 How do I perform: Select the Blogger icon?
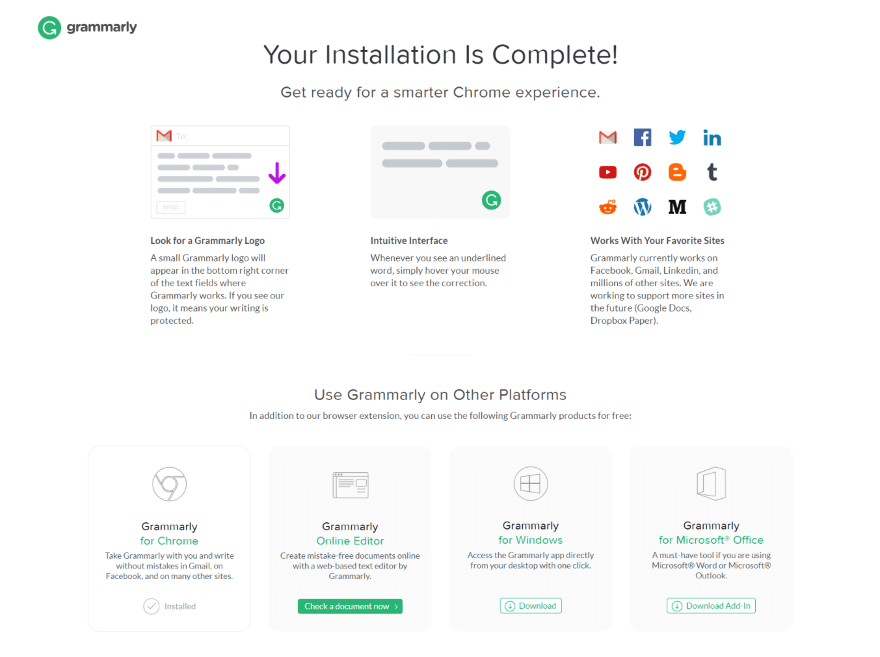coord(677,172)
